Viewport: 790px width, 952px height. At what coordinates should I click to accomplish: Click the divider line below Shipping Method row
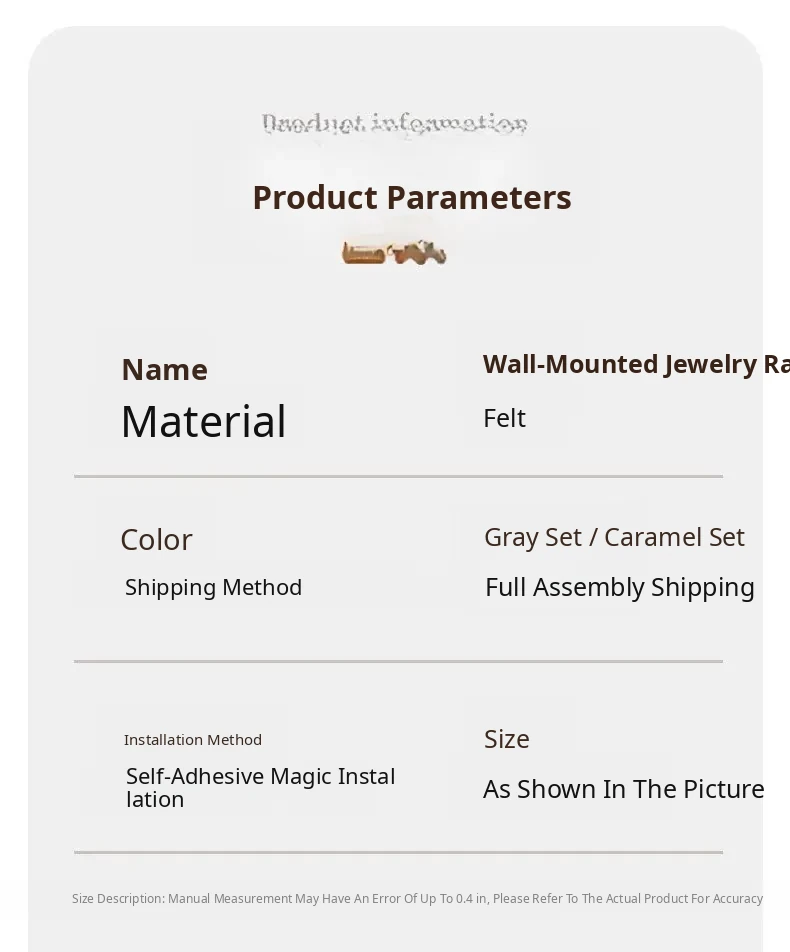[398, 661]
